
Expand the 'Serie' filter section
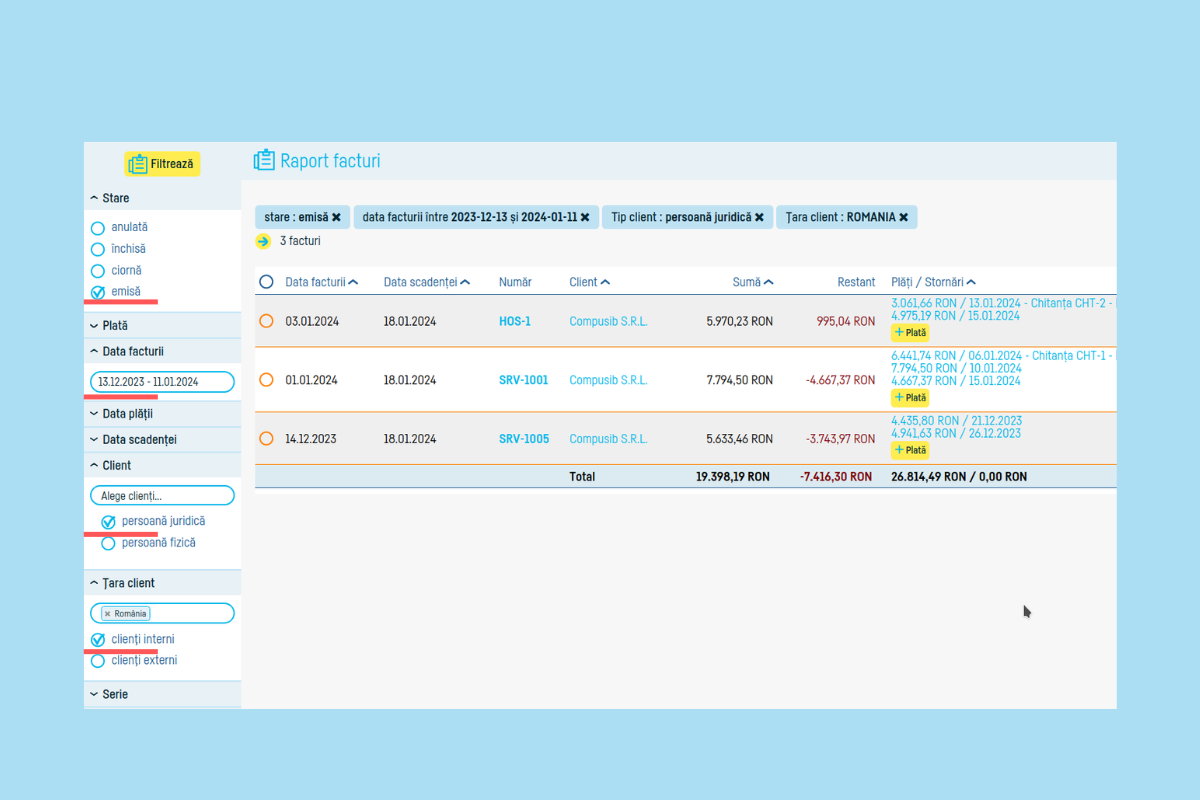(x=114, y=694)
